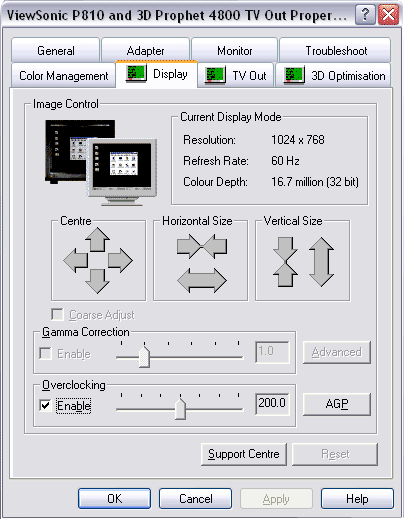The image size is (404, 519).
Task: Open the Troubleshoot tab
Action: coord(336,51)
